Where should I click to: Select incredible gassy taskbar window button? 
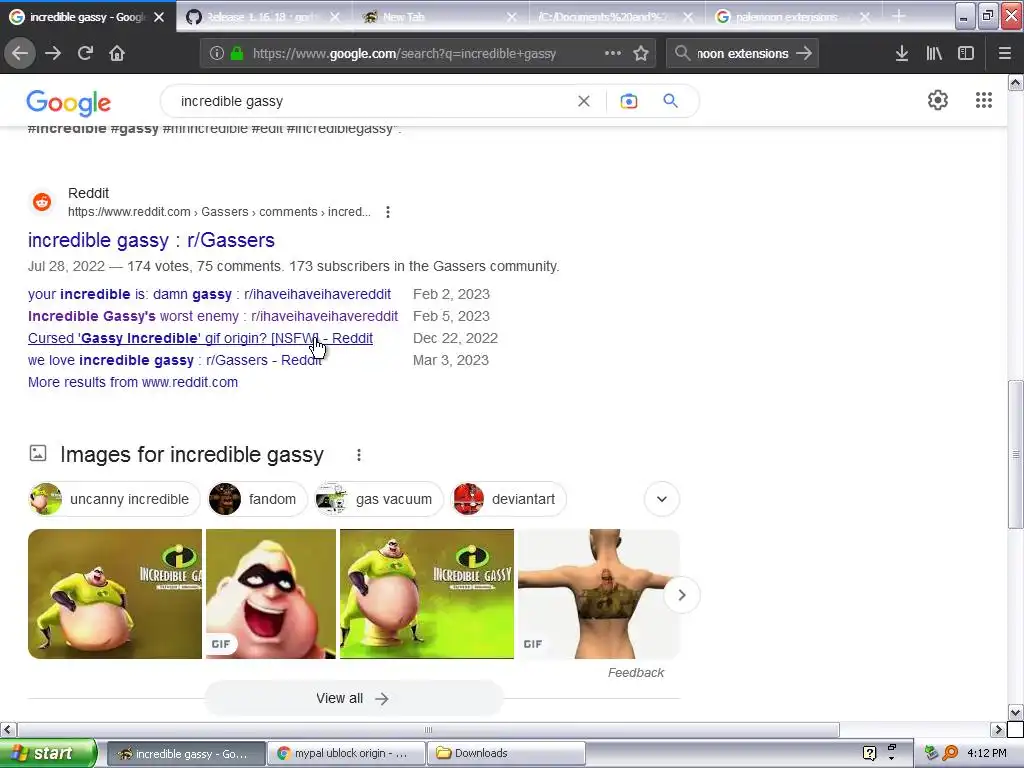point(186,754)
